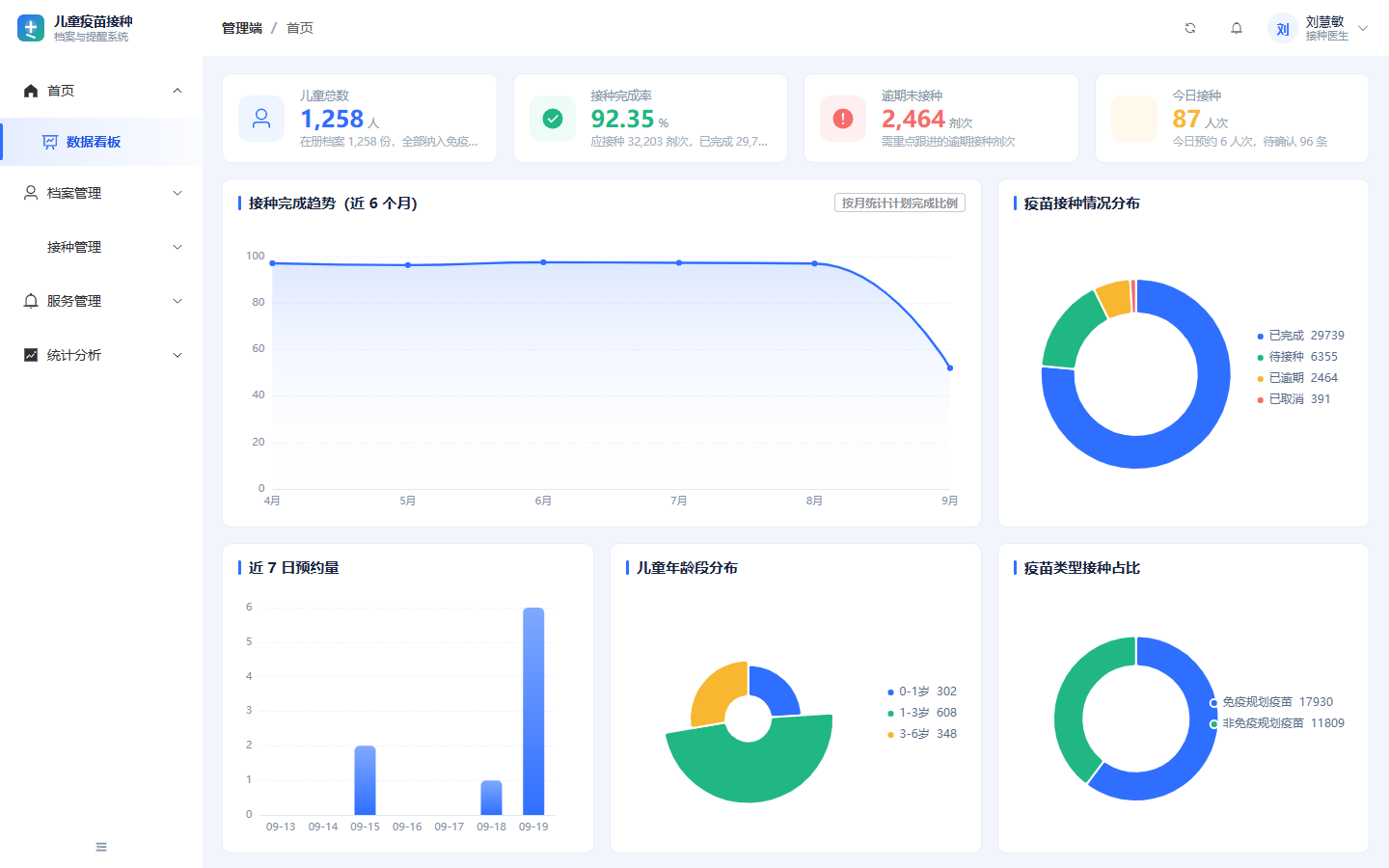Click the red overdue alert icon
The width and height of the screenshot is (1389, 868).
pyautogui.click(x=843, y=119)
